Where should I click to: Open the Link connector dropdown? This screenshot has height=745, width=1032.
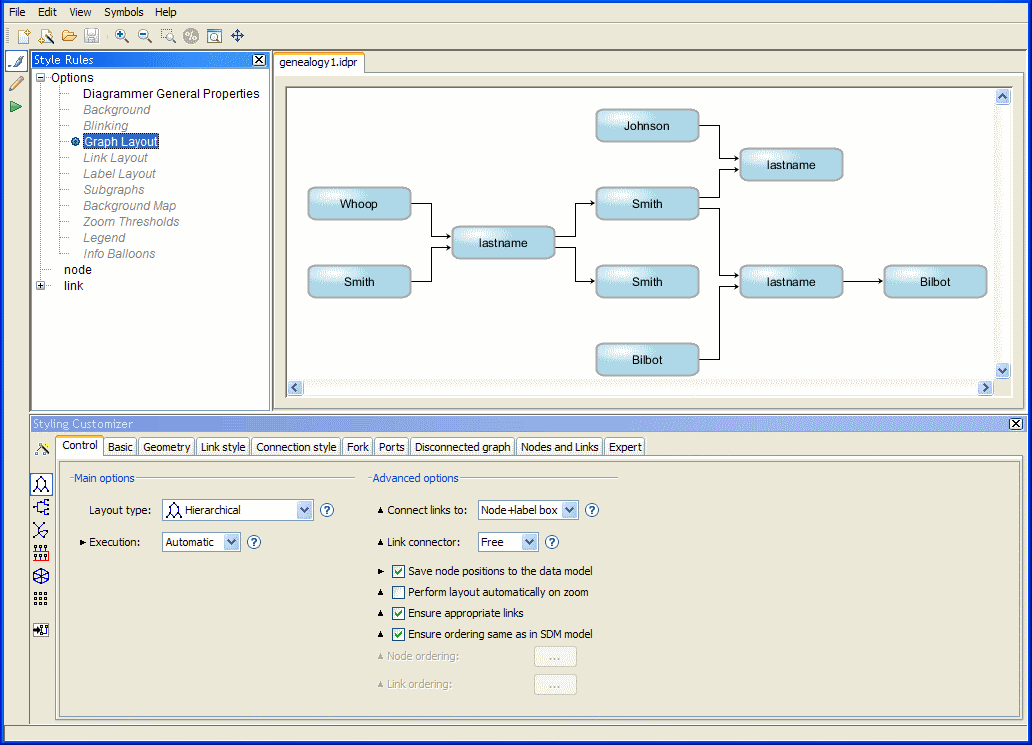529,542
